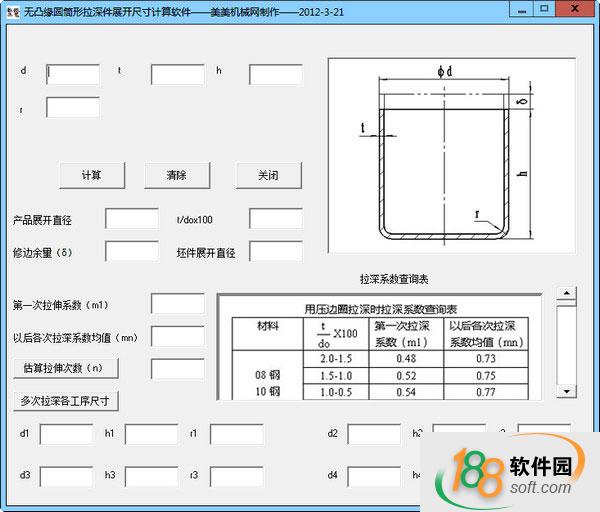The height and width of the screenshot is (512, 600).
Task: Click the h3 input field
Action: point(152,477)
